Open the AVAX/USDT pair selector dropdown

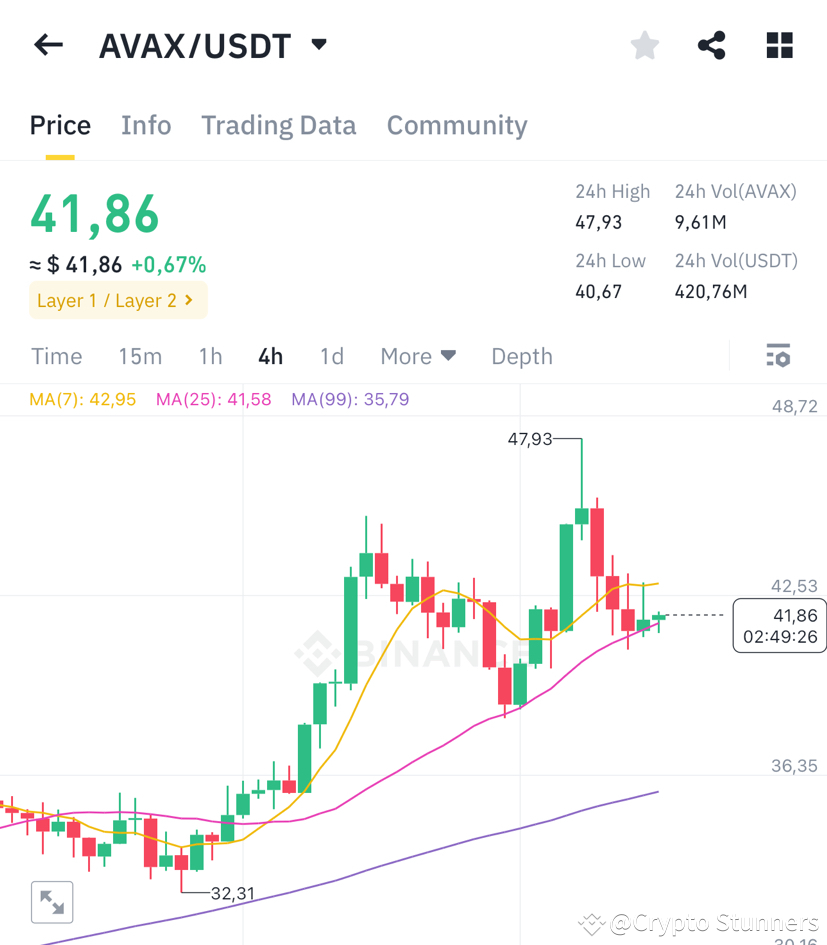(x=214, y=44)
